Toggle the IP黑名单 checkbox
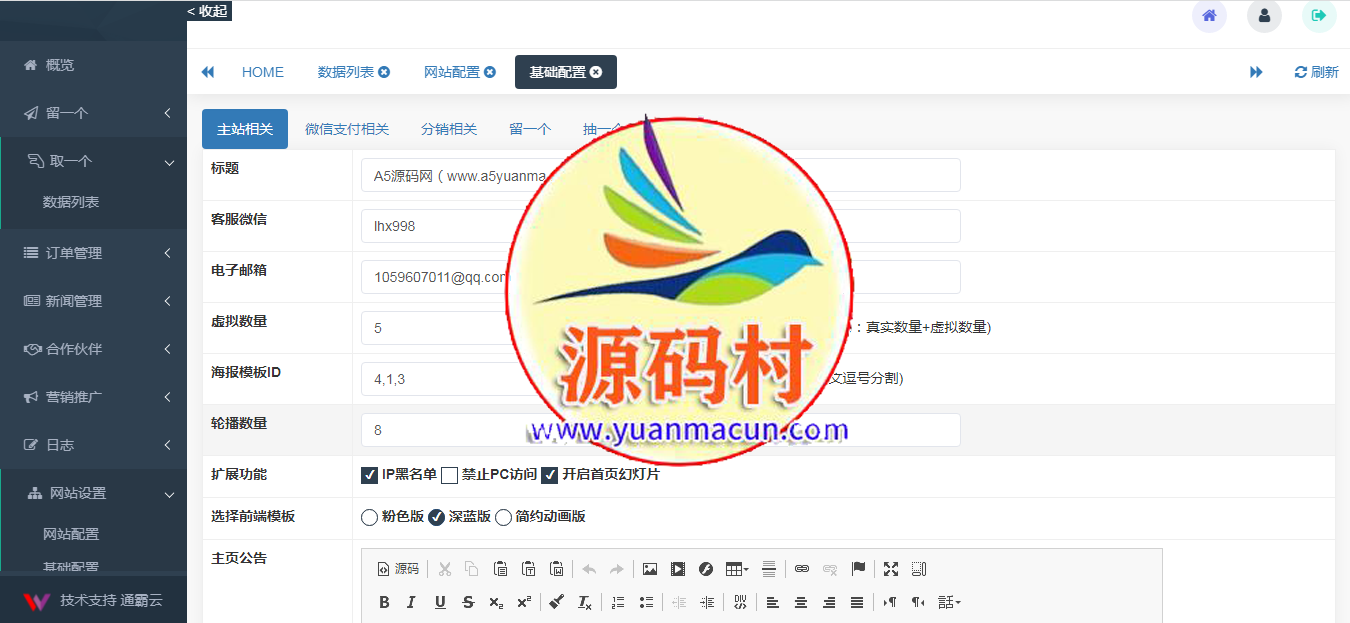This screenshot has height=623, width=1350. click(369, 475)
